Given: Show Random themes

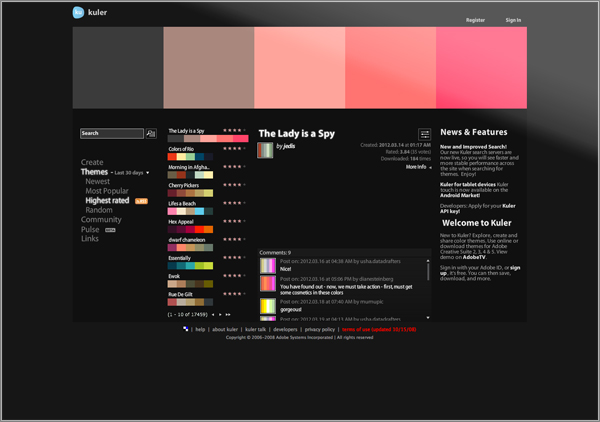Looking at the screenshot, I should click(99, 210).
